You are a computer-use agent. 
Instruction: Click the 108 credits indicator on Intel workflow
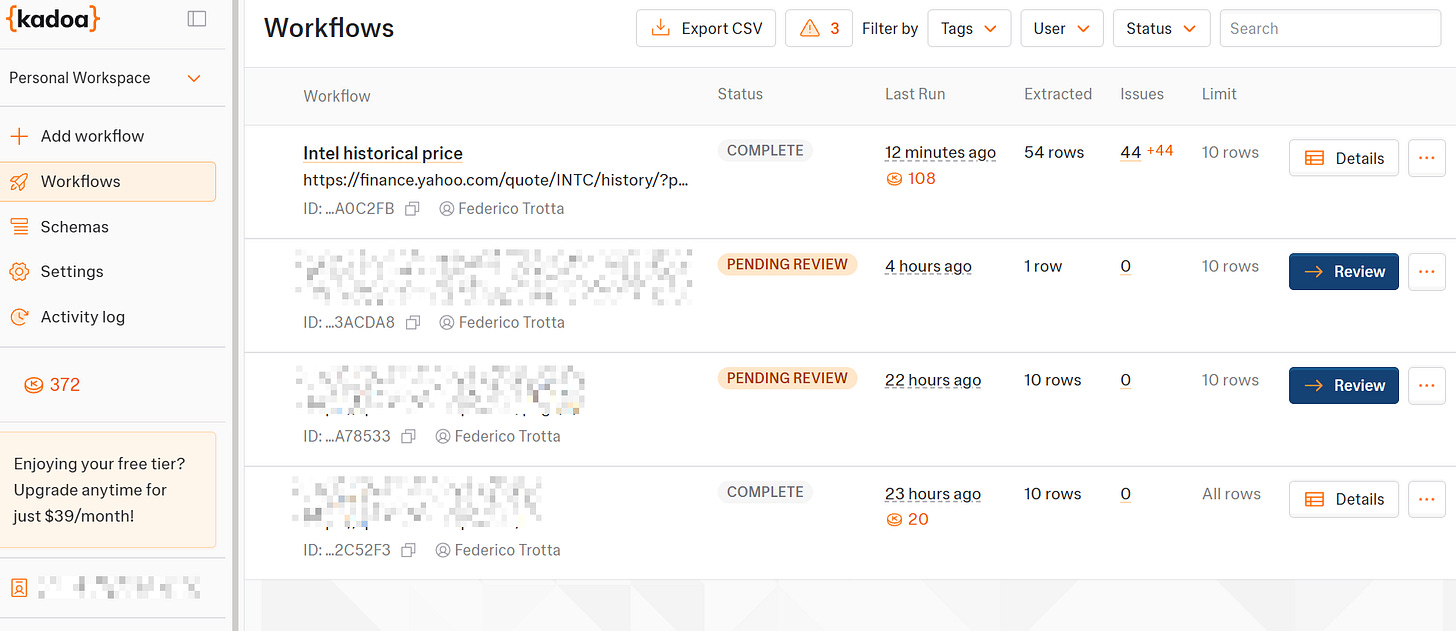910,178
